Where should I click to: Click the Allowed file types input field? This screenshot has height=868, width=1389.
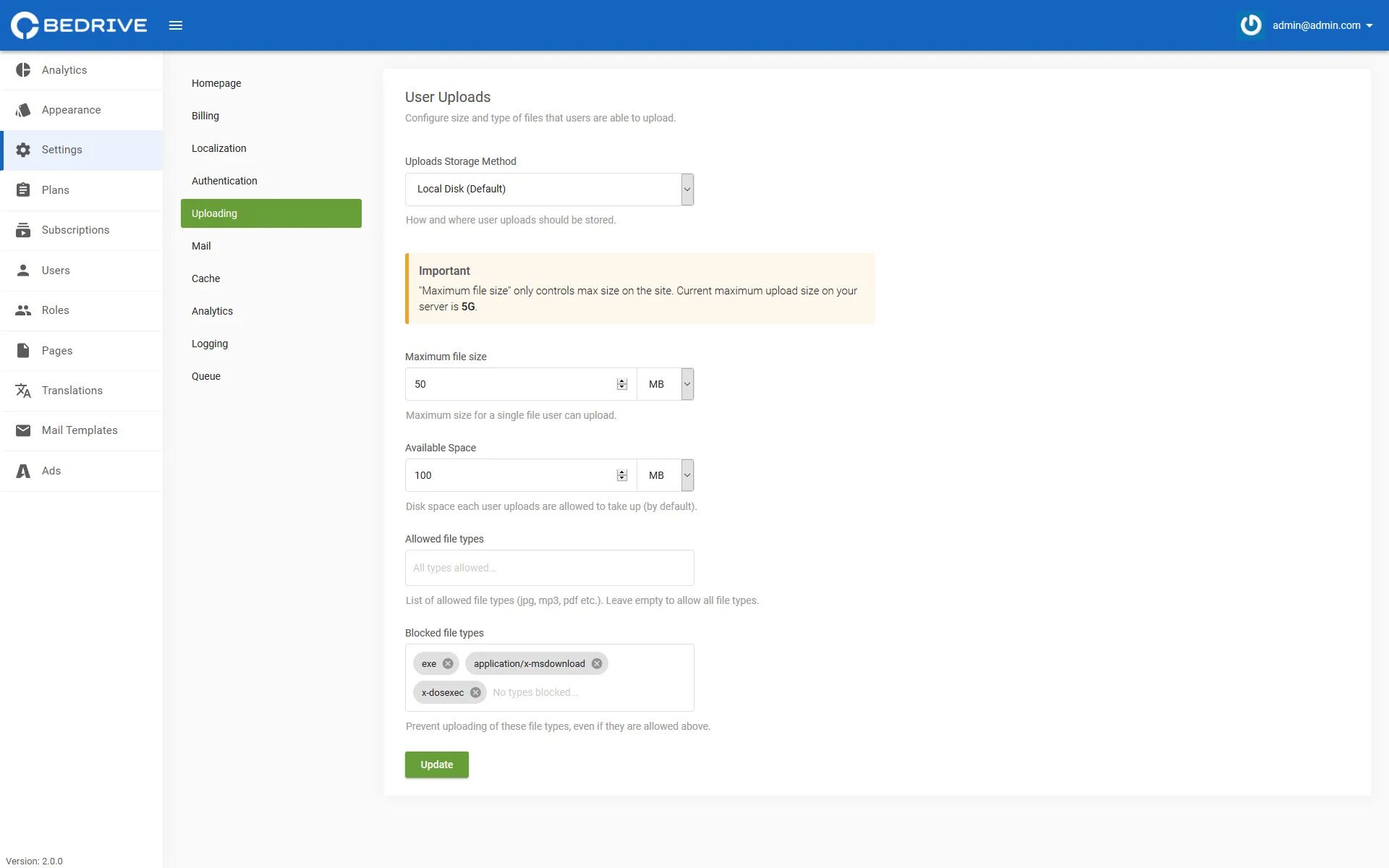coord(549,568)
